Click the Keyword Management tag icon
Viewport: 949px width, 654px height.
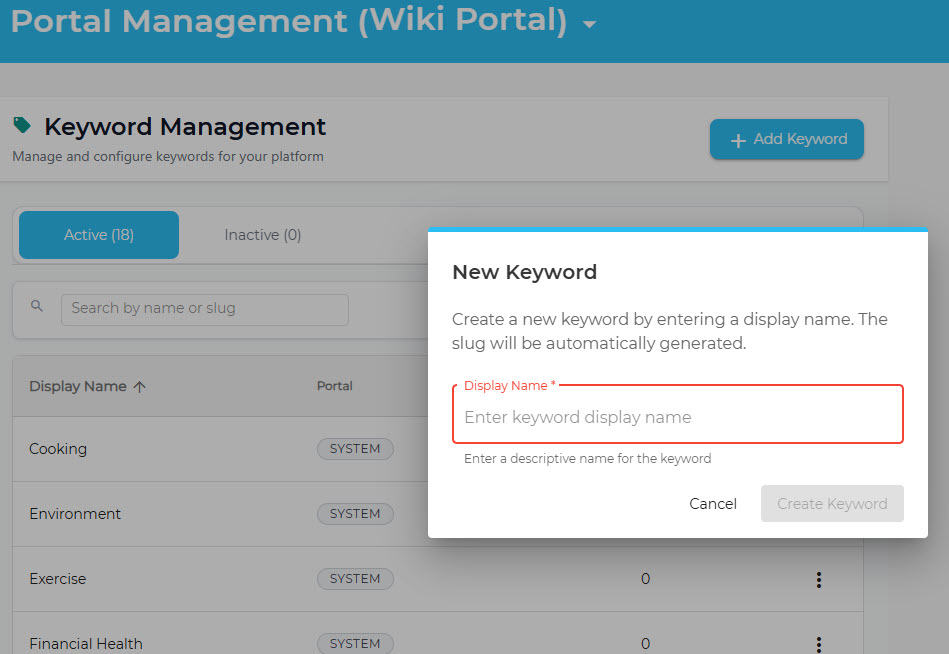22,126
